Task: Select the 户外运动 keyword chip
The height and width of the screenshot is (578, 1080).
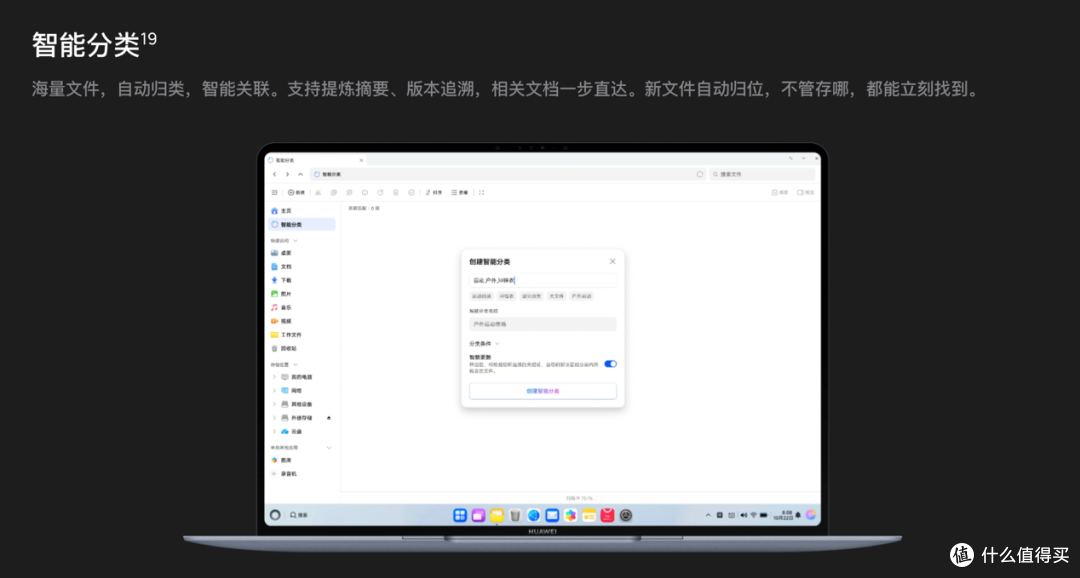Action: tap(581, 296)
